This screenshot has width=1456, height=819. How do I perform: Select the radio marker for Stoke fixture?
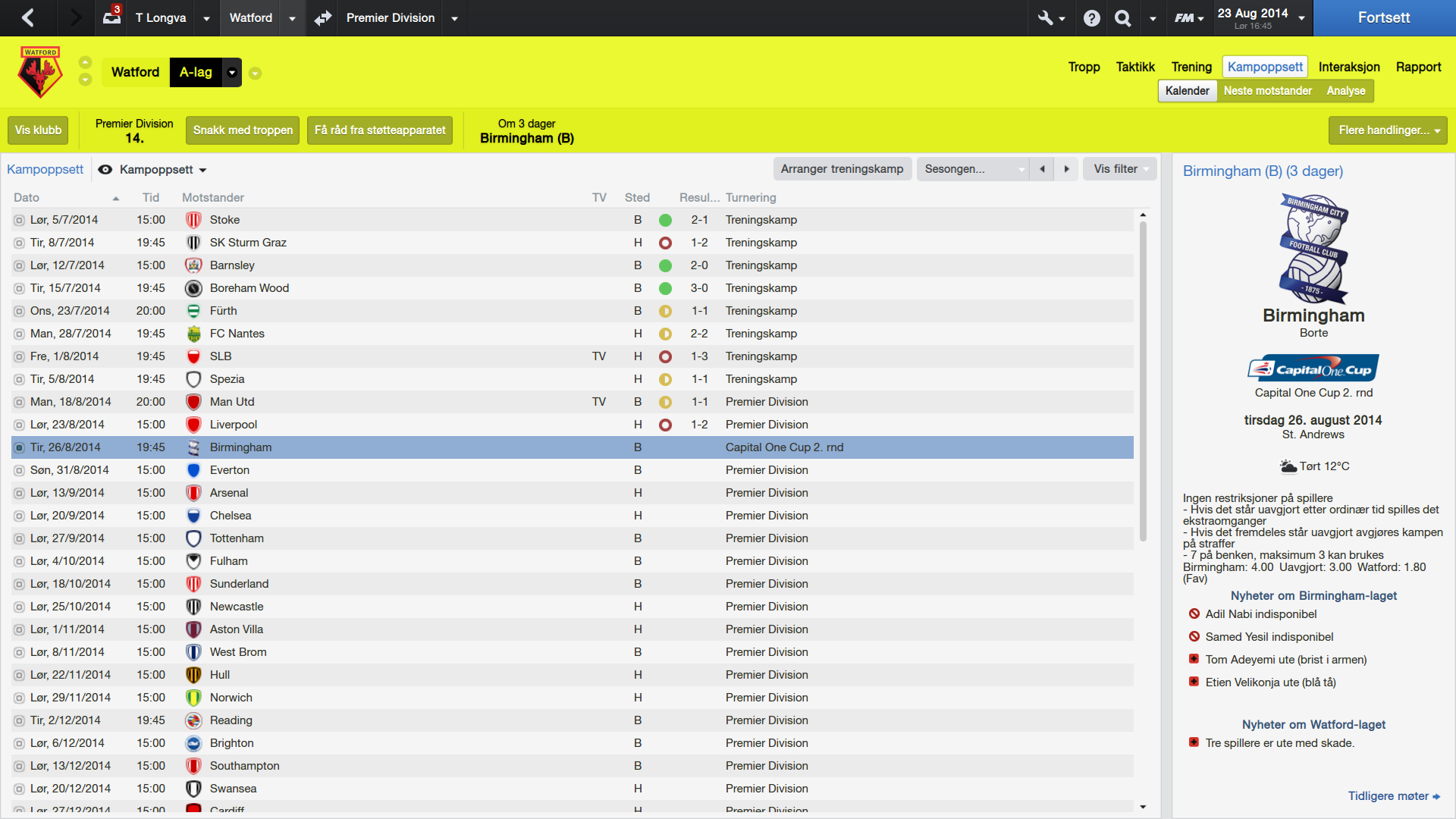[19, 220]
